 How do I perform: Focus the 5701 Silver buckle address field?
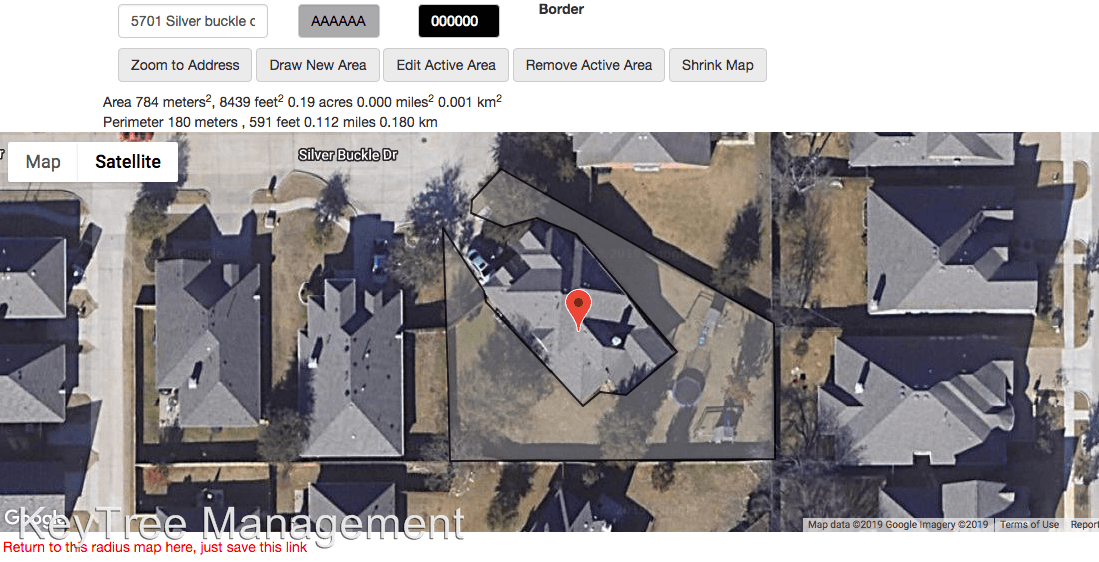193,21
